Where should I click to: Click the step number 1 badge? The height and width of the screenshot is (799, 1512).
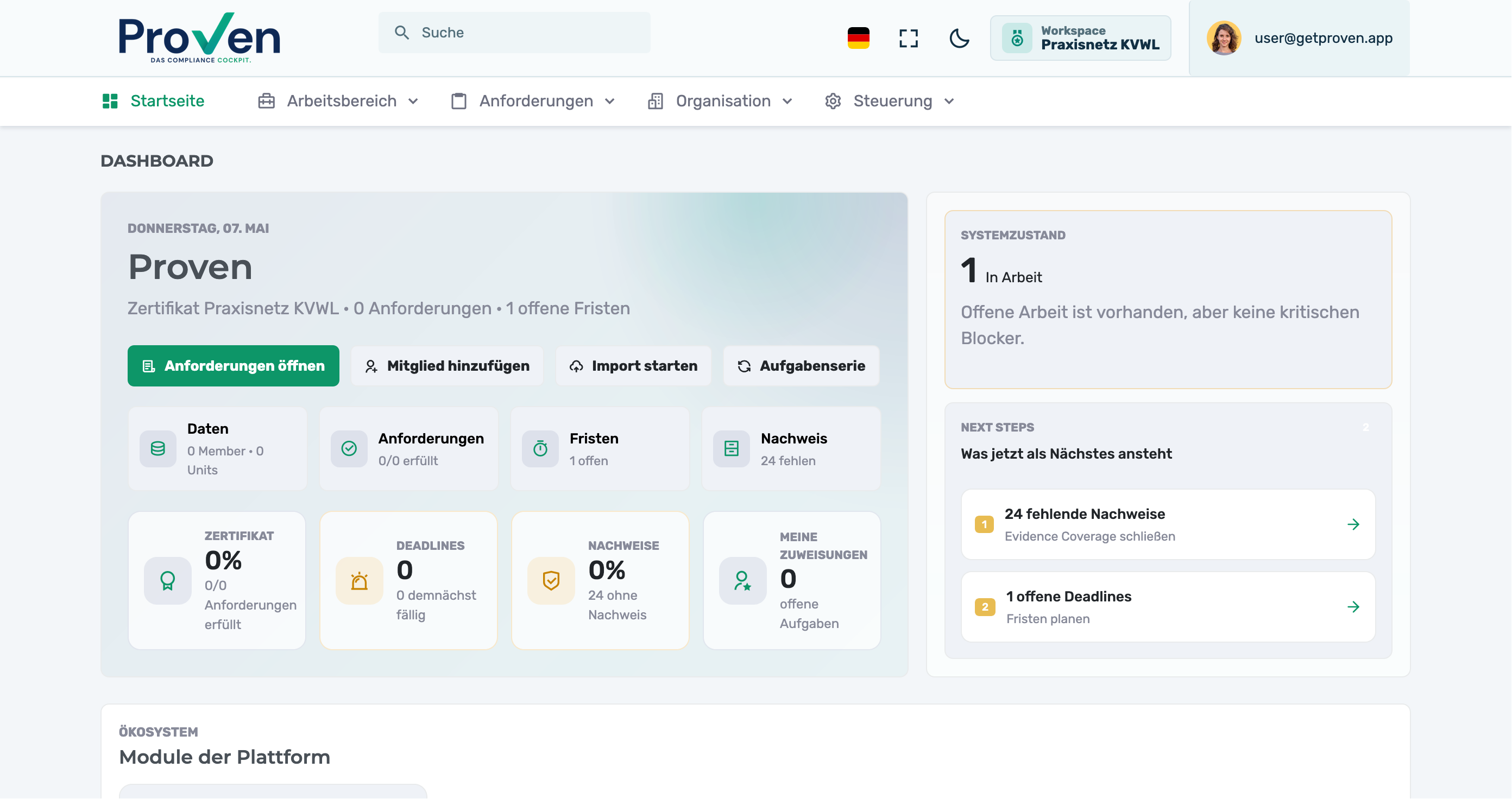pyautogui.click(x=984, y=525)
